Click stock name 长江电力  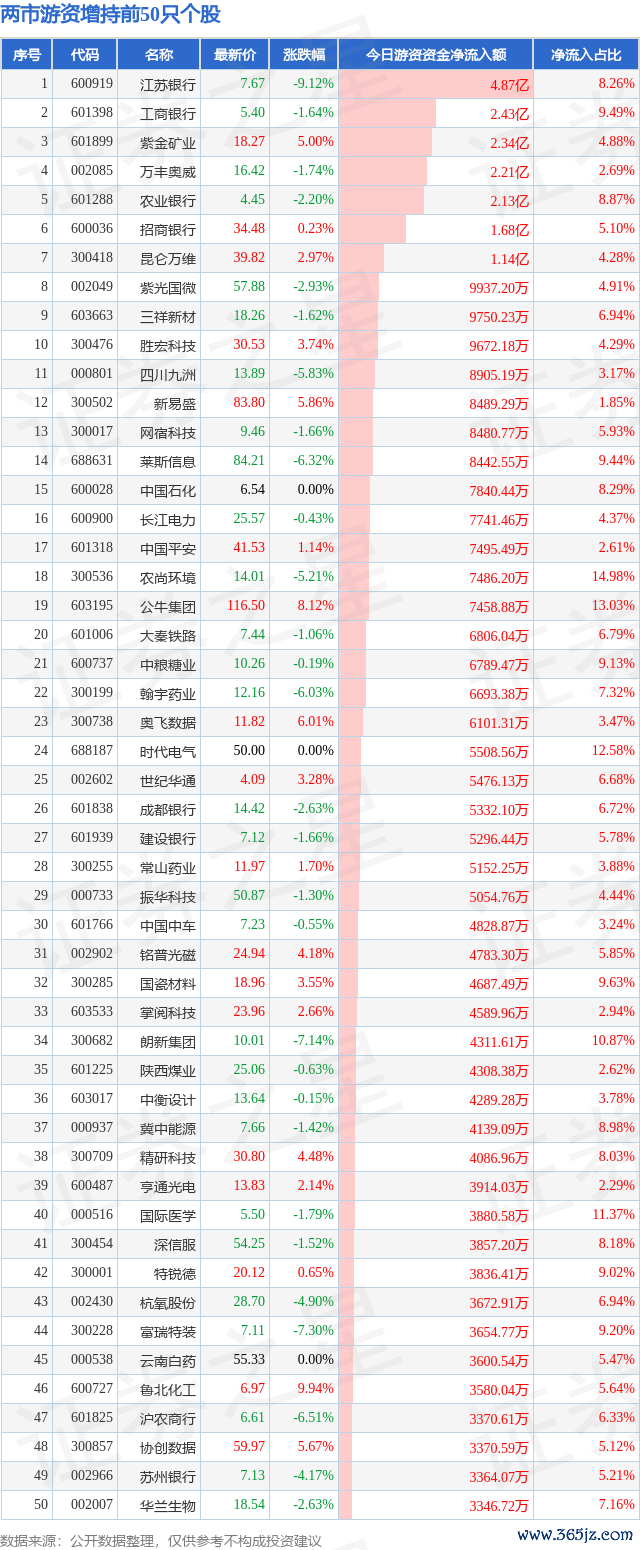click(x=169, y=520)
